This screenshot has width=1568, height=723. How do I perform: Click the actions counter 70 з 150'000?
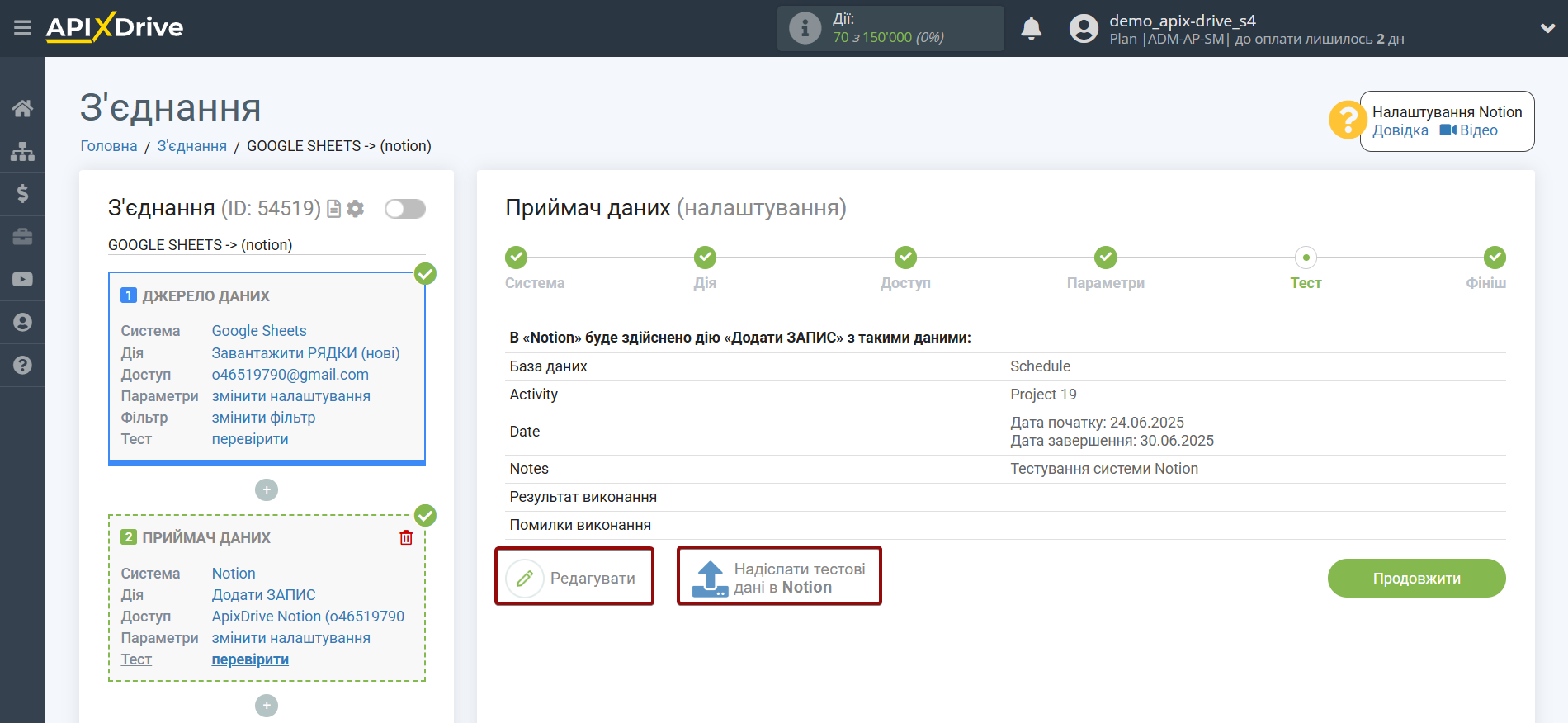point(888,37)
